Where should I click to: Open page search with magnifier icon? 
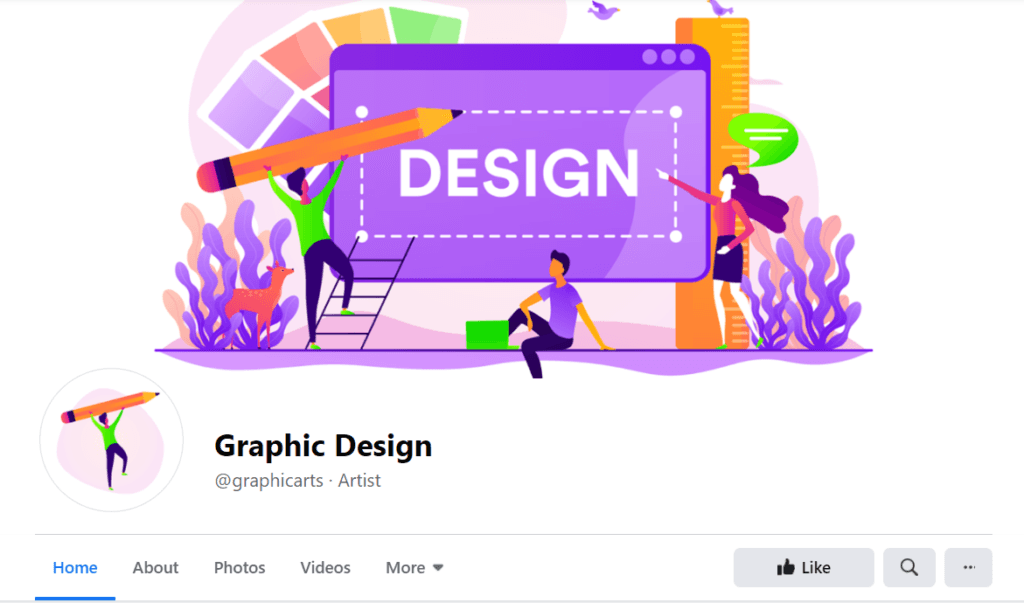point(909,567)
